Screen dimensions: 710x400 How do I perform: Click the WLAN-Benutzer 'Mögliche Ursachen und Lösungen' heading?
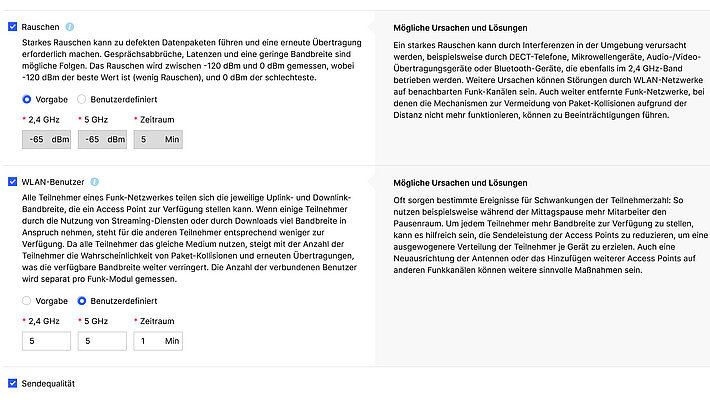pyautogui.click(x=460, y=183)
